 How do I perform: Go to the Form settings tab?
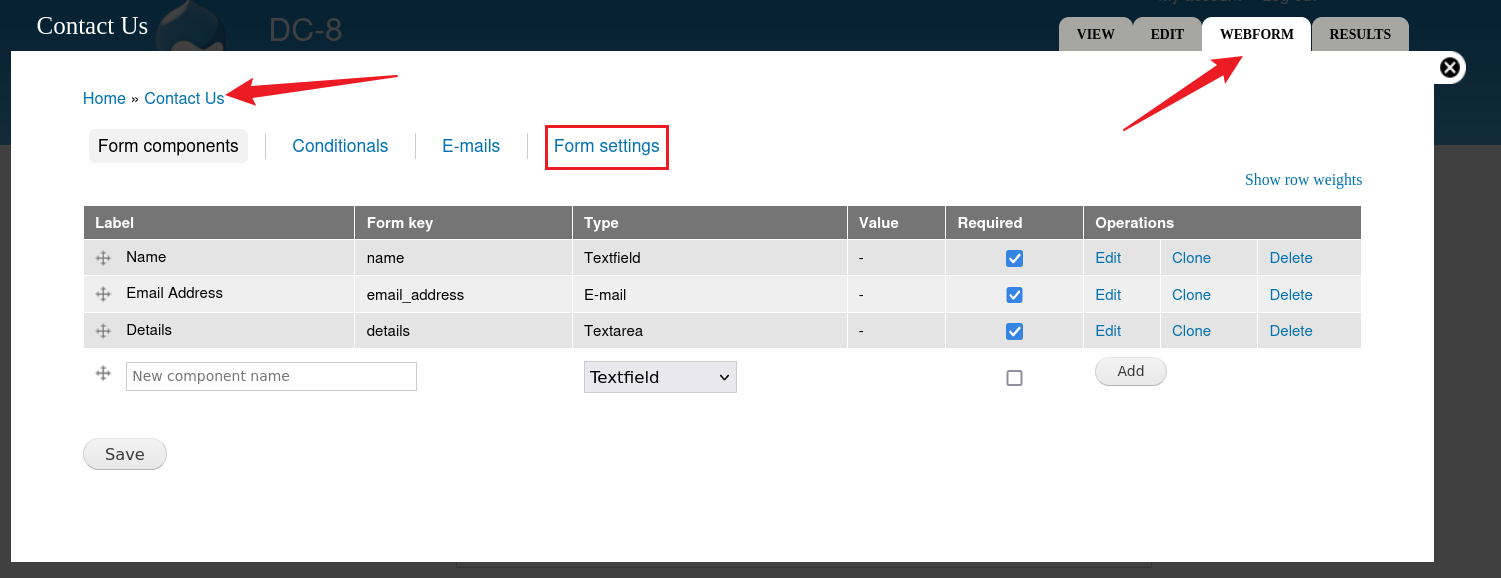(x=606, y=146)
